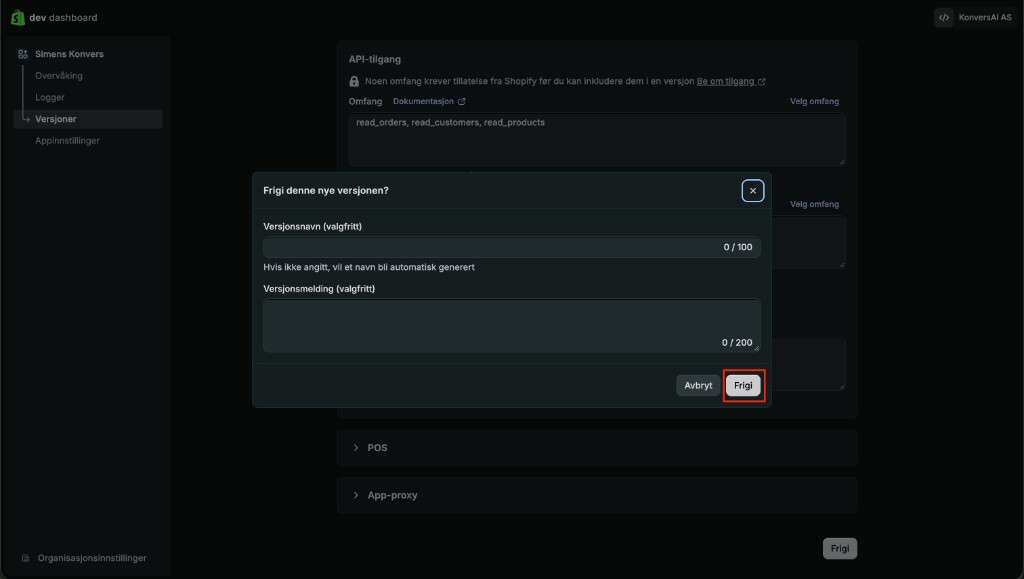Focus the Omfang scopes text area
Screen dimensions: 1024x579
pos(597,139)
